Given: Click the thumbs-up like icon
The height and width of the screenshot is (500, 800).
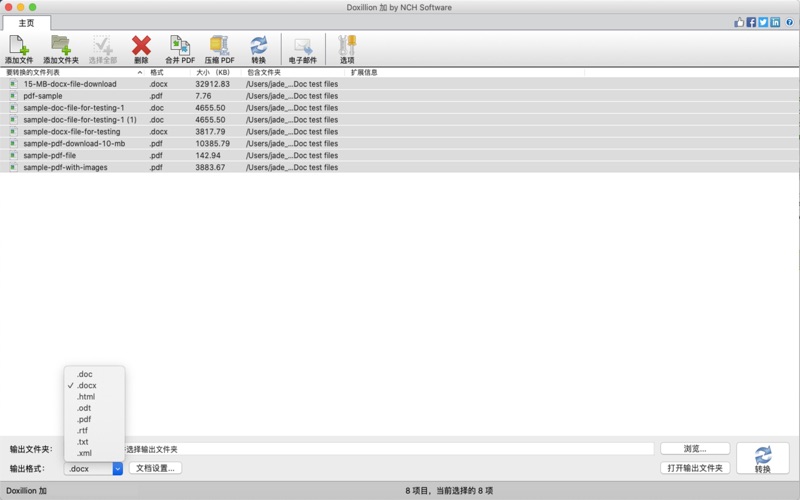Looking at the screenshot, I should click(739, 22).
